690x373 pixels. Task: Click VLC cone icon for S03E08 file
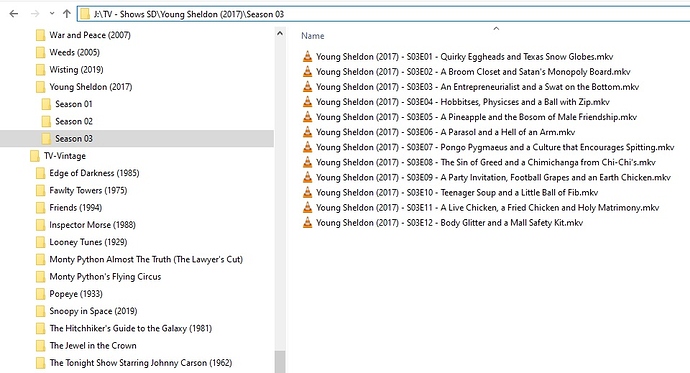click(x=308, y=162)
